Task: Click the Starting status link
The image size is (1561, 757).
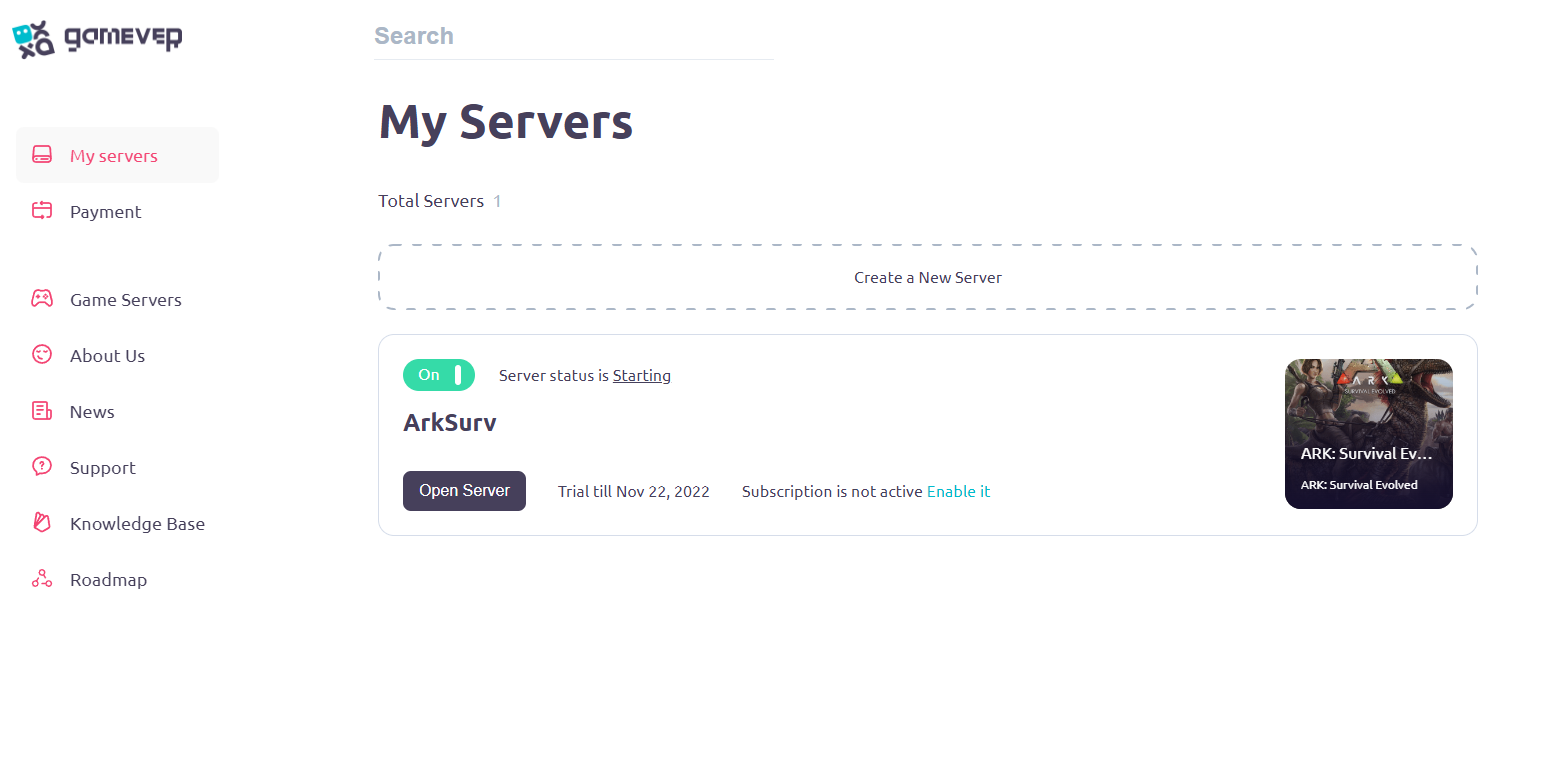Action: pos(641,375)
